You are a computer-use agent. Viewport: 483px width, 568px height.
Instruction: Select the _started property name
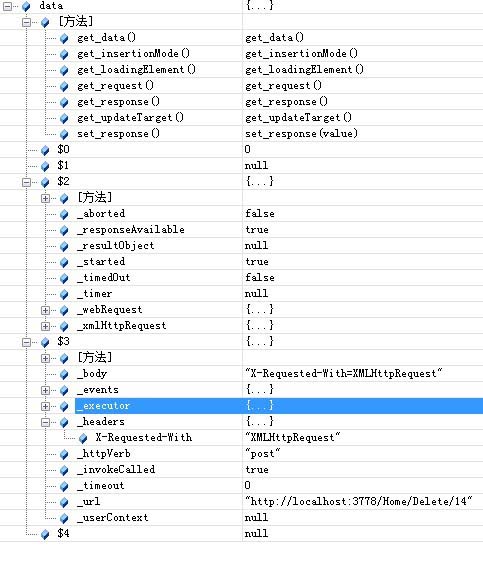pos(101,262)
